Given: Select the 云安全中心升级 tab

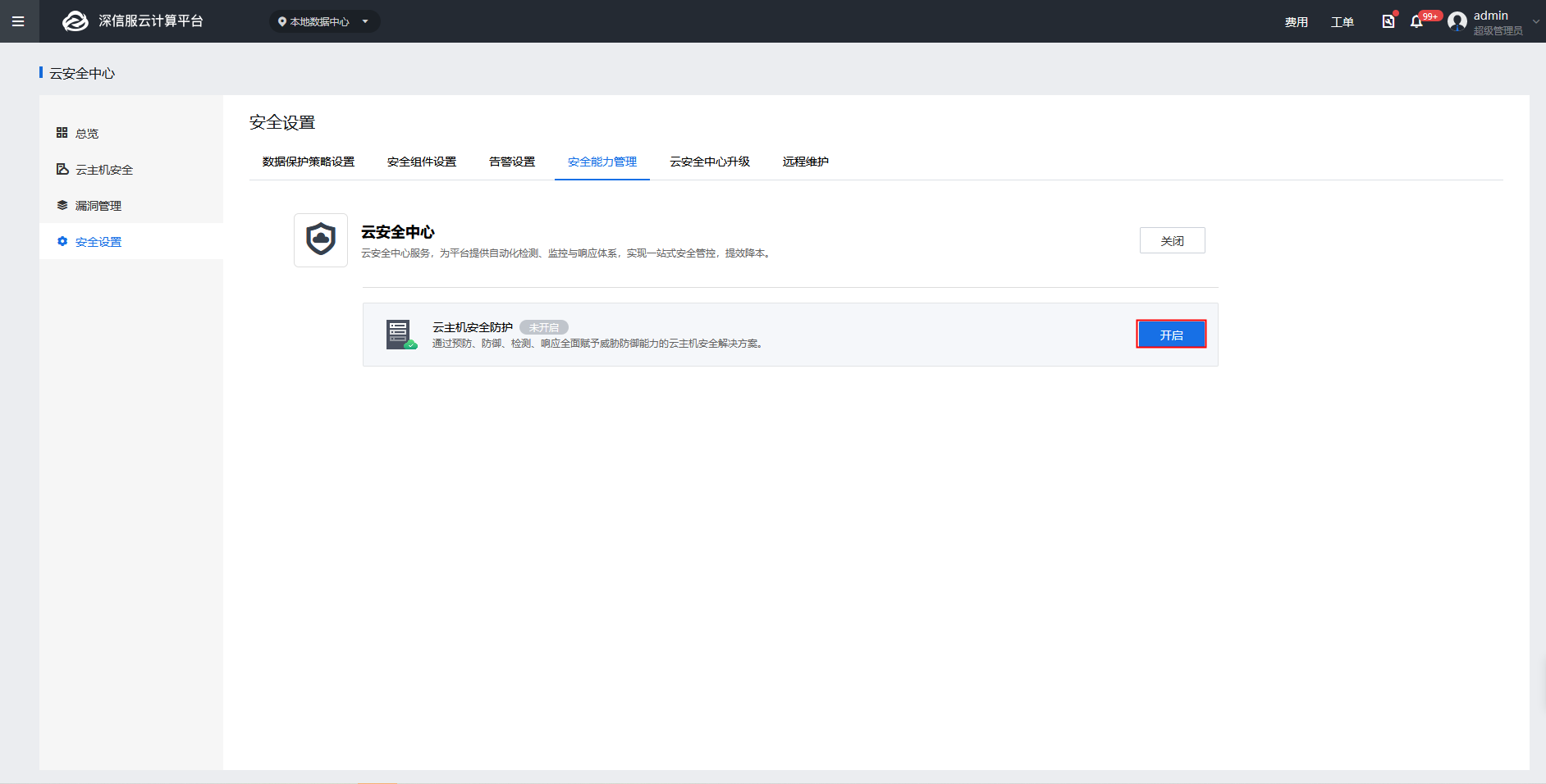Looking at the screenshot, I should pos(710,162).
